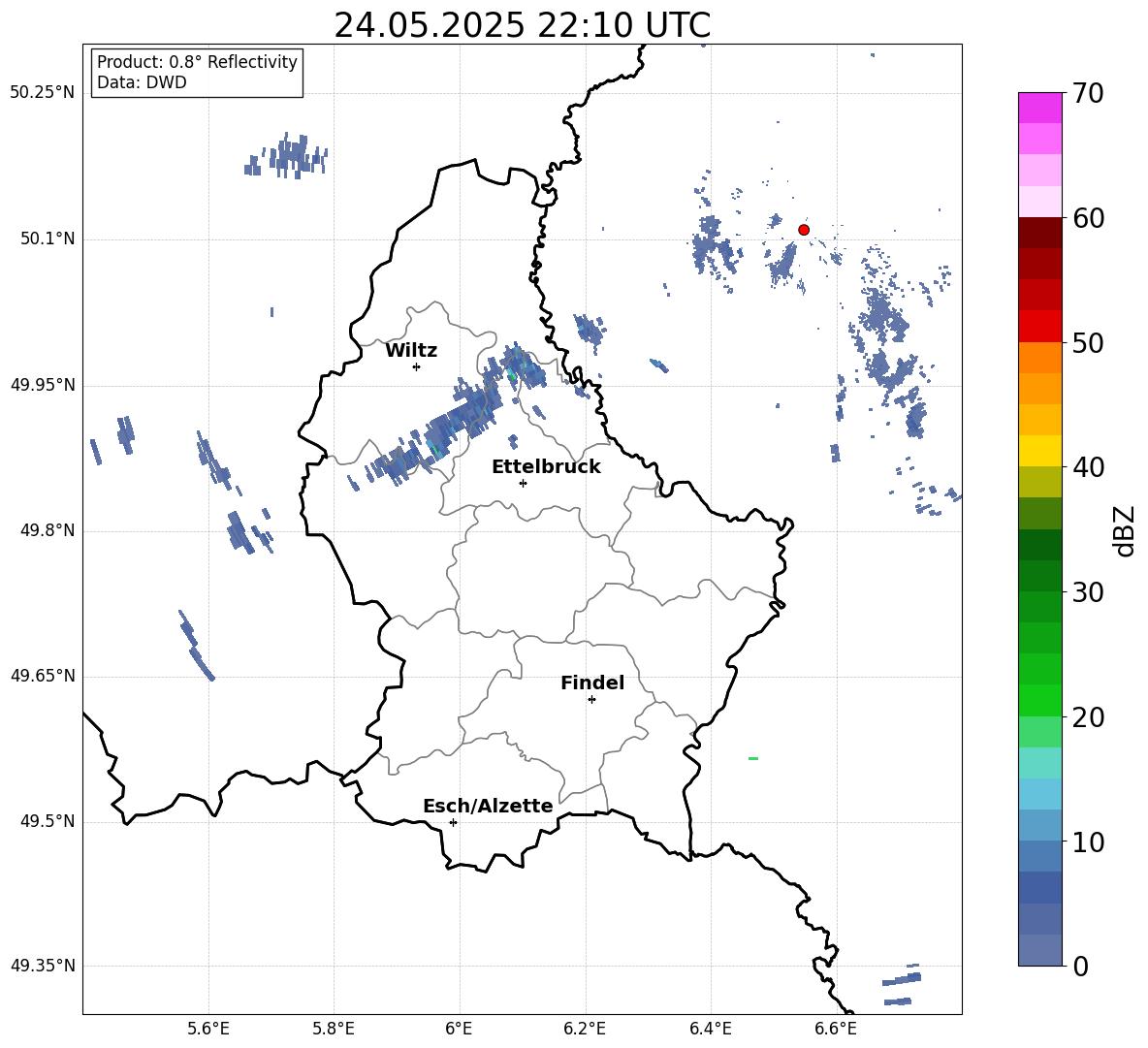The image size is (1148, 1048).
Task: Click the Product: 0.8° Reflectivity text
Action: pyautogui.click(x=197, y=61)
